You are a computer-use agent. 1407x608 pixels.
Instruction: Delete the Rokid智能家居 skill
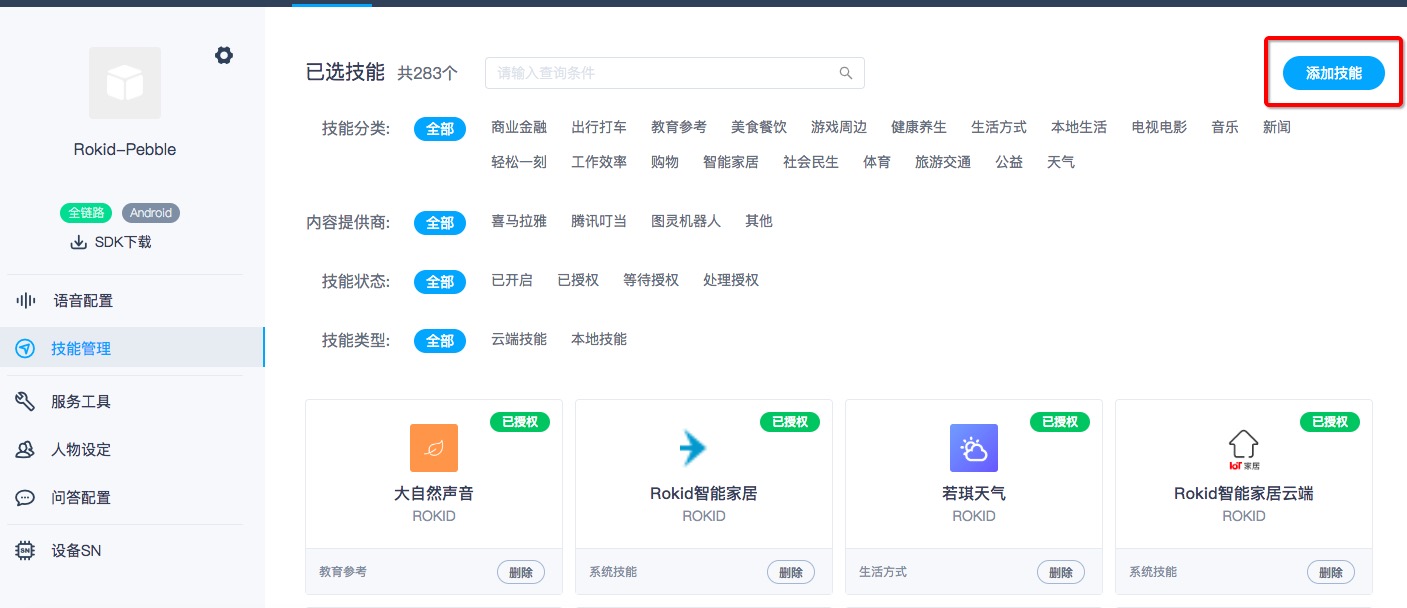pyautogui.click(x=791, y=572)
